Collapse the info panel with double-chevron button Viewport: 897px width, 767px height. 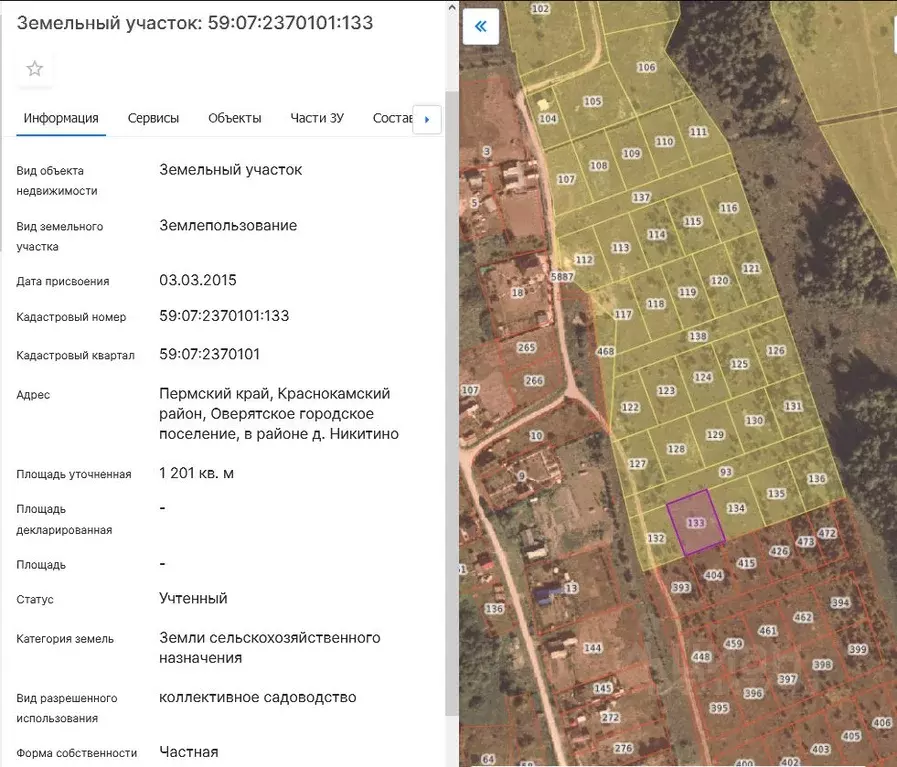(x=481, y=27)
